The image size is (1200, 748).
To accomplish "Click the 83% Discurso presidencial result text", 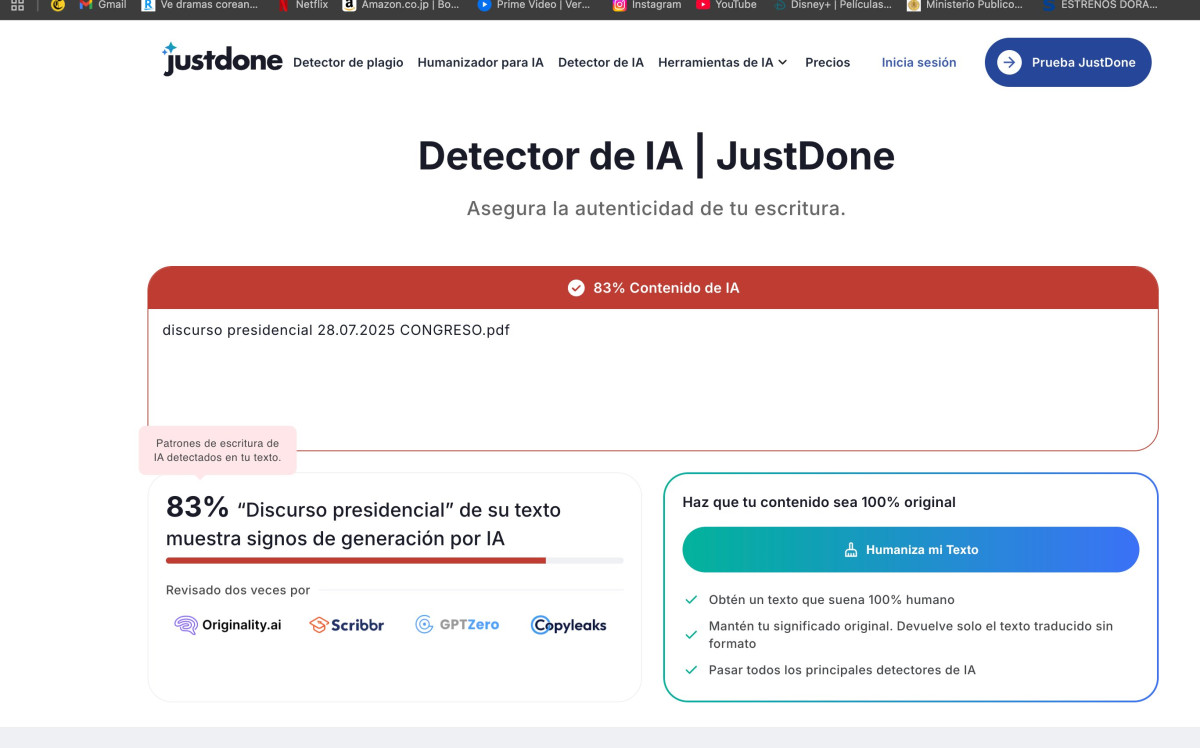I will [364, 523].
